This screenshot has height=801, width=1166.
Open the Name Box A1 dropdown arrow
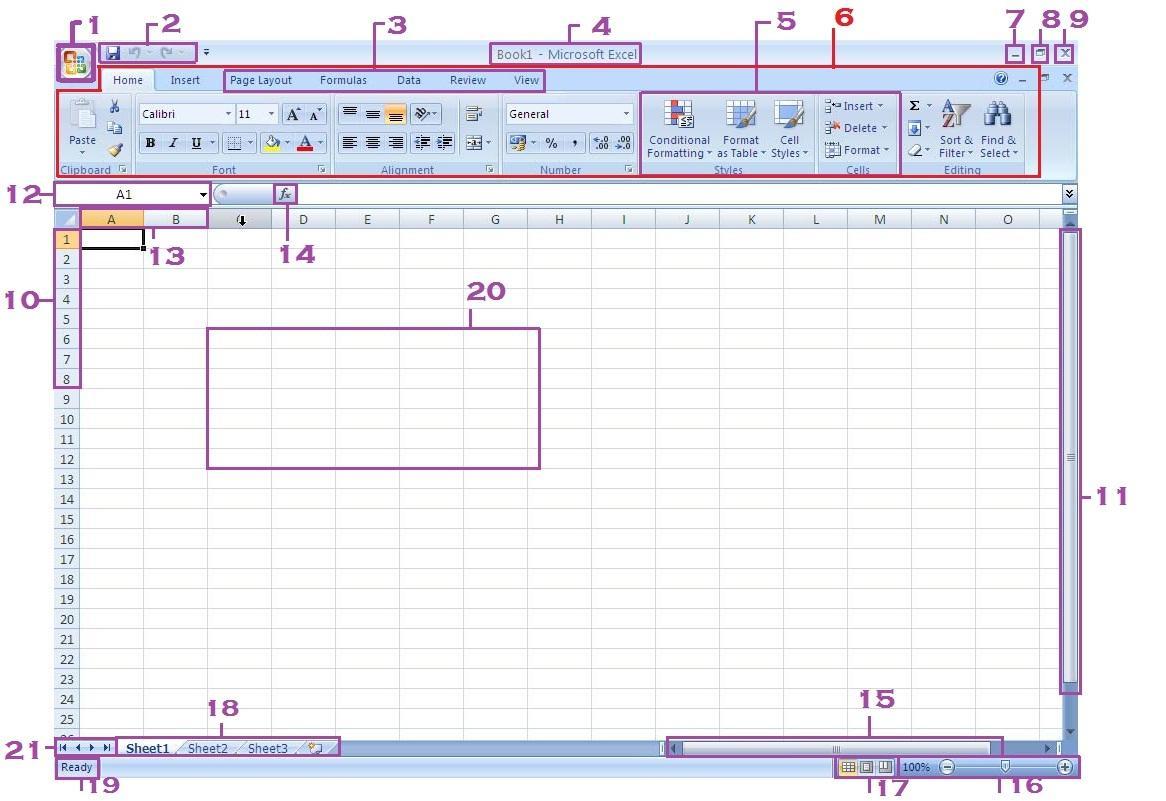[x=202, y=195]
